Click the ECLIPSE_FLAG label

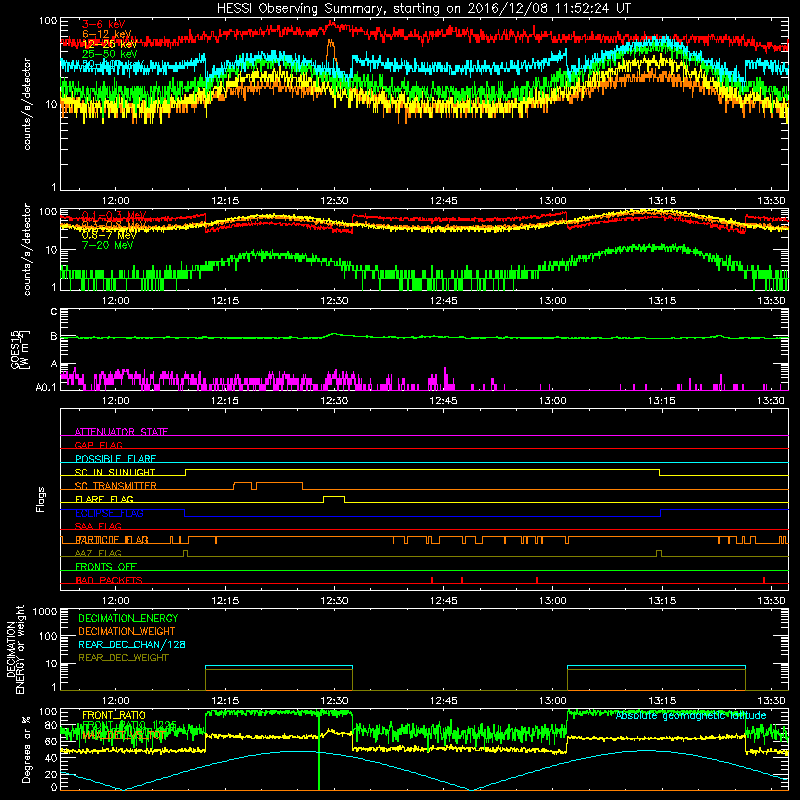[109, 513]
